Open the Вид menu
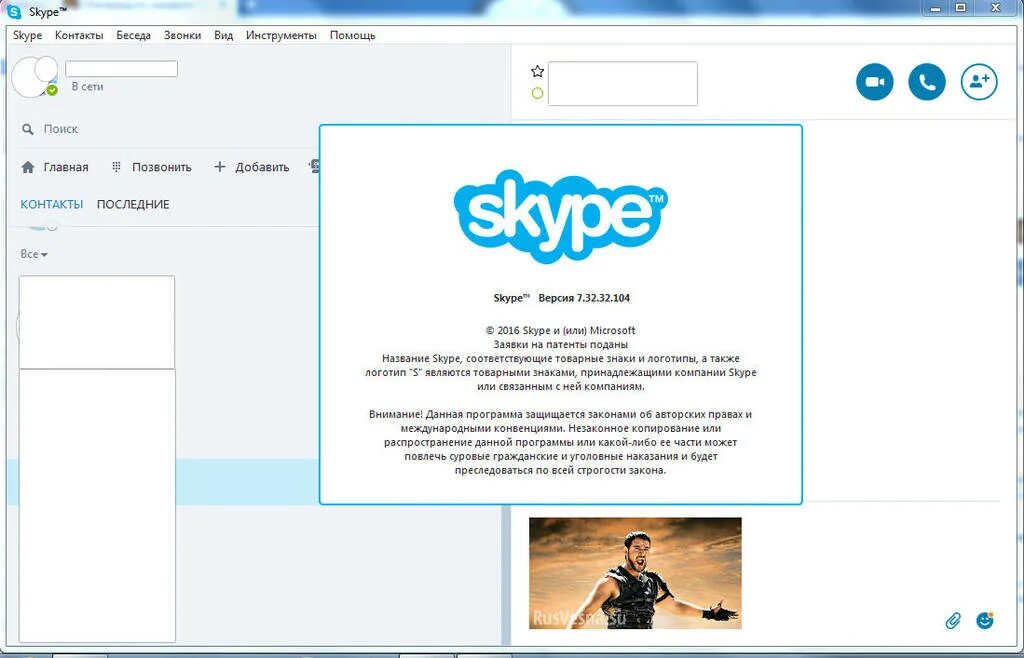 click(222, 34)
